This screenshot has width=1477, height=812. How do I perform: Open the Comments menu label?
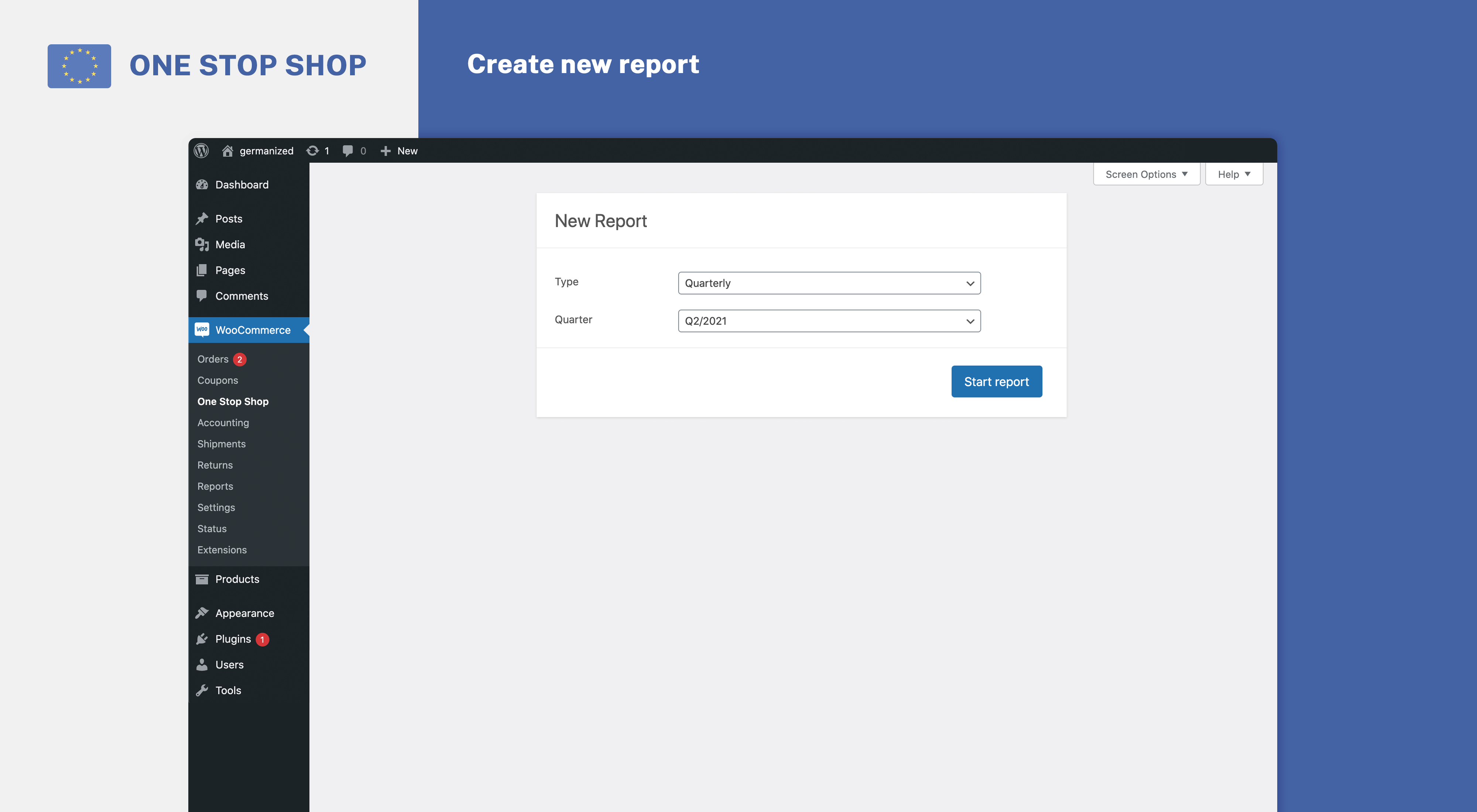[241, 296]
